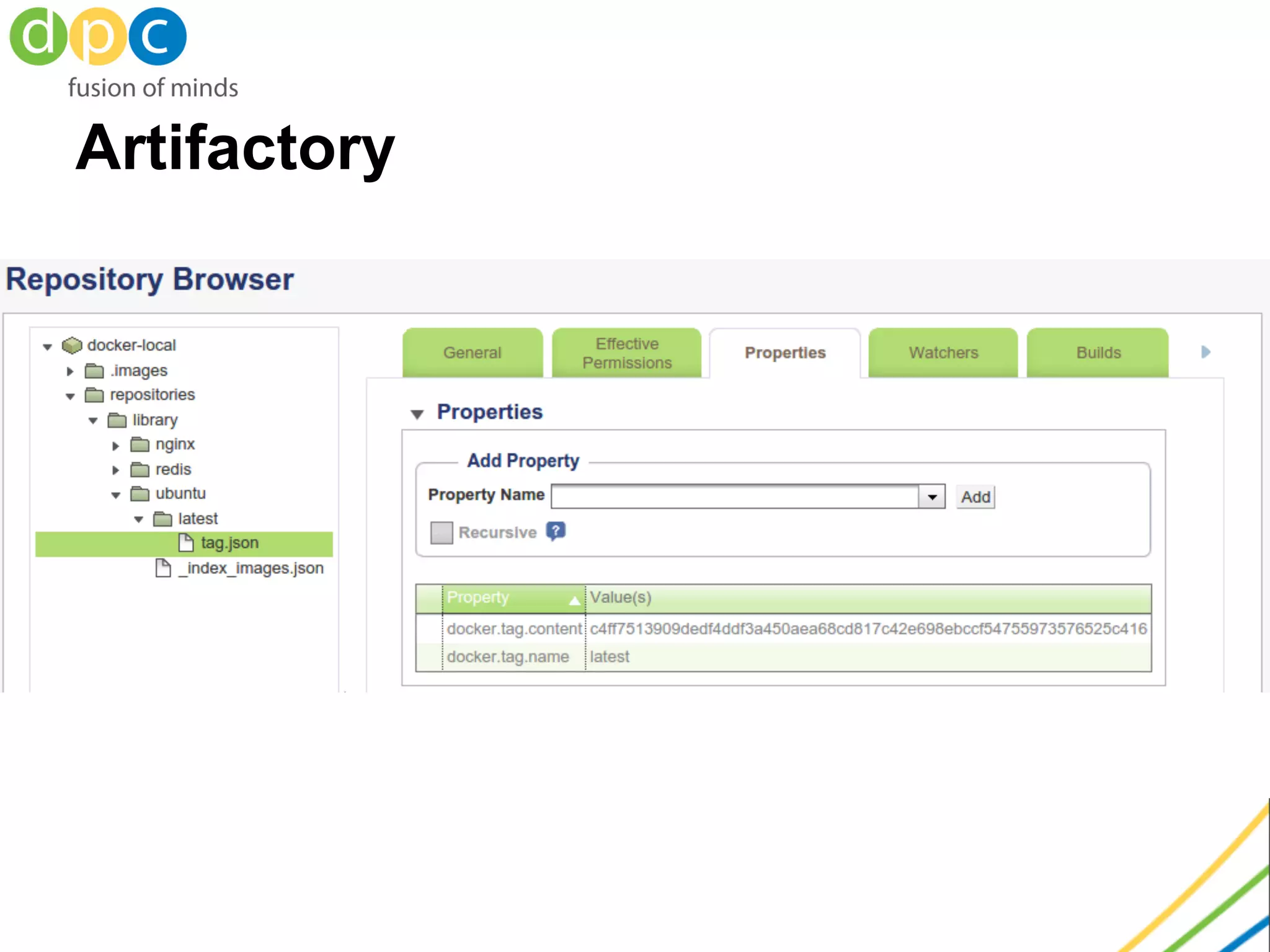Click the .images folder icon
Screen dimensions: 1270x952
[94, 371]
